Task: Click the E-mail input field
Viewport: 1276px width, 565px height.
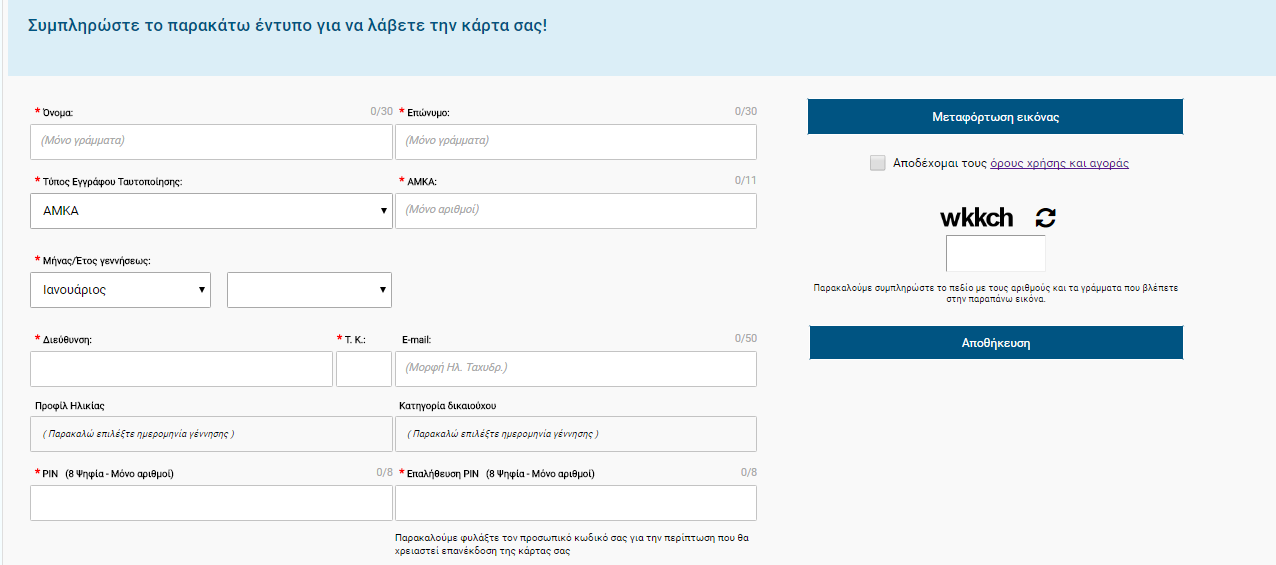Action: click(576, 369)
